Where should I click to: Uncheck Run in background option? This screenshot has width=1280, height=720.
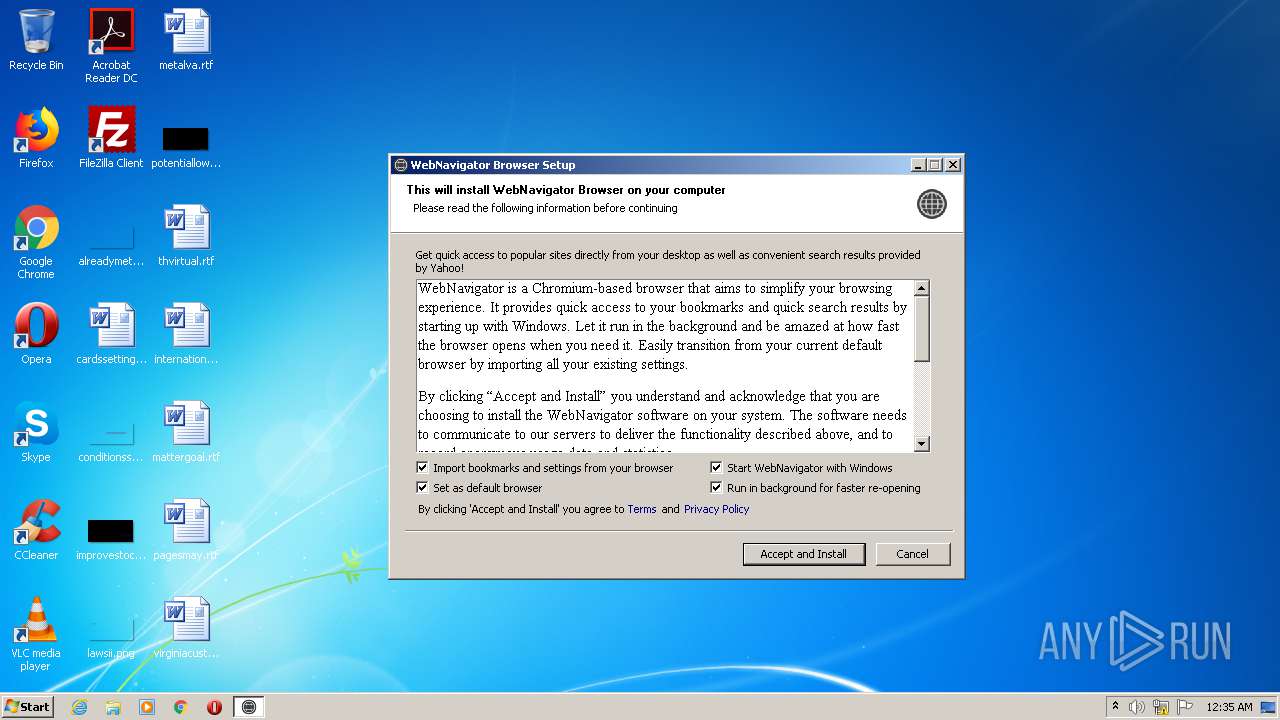click(716, 488)
